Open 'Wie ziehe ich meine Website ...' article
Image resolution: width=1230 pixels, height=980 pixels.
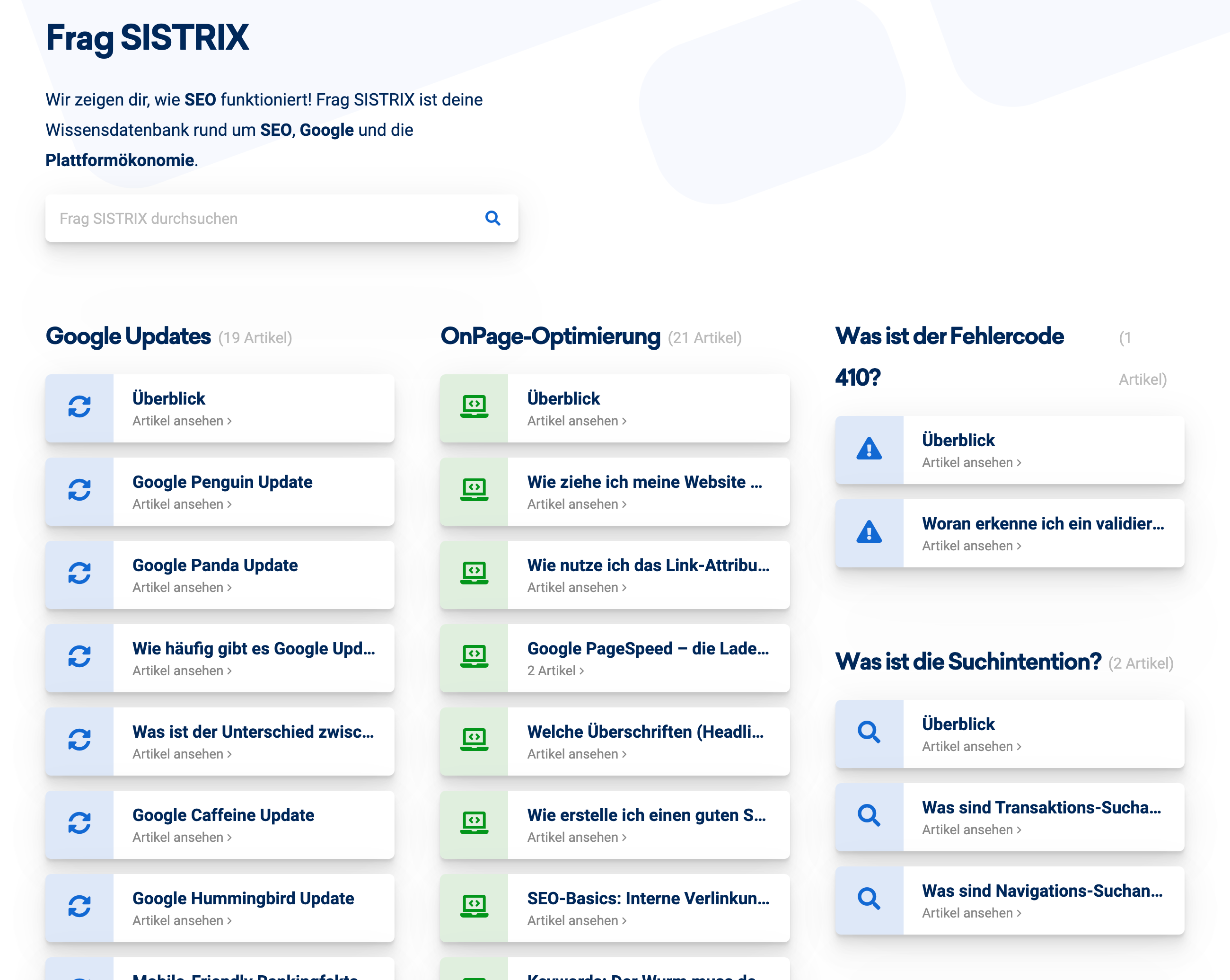tap(645, 482)
